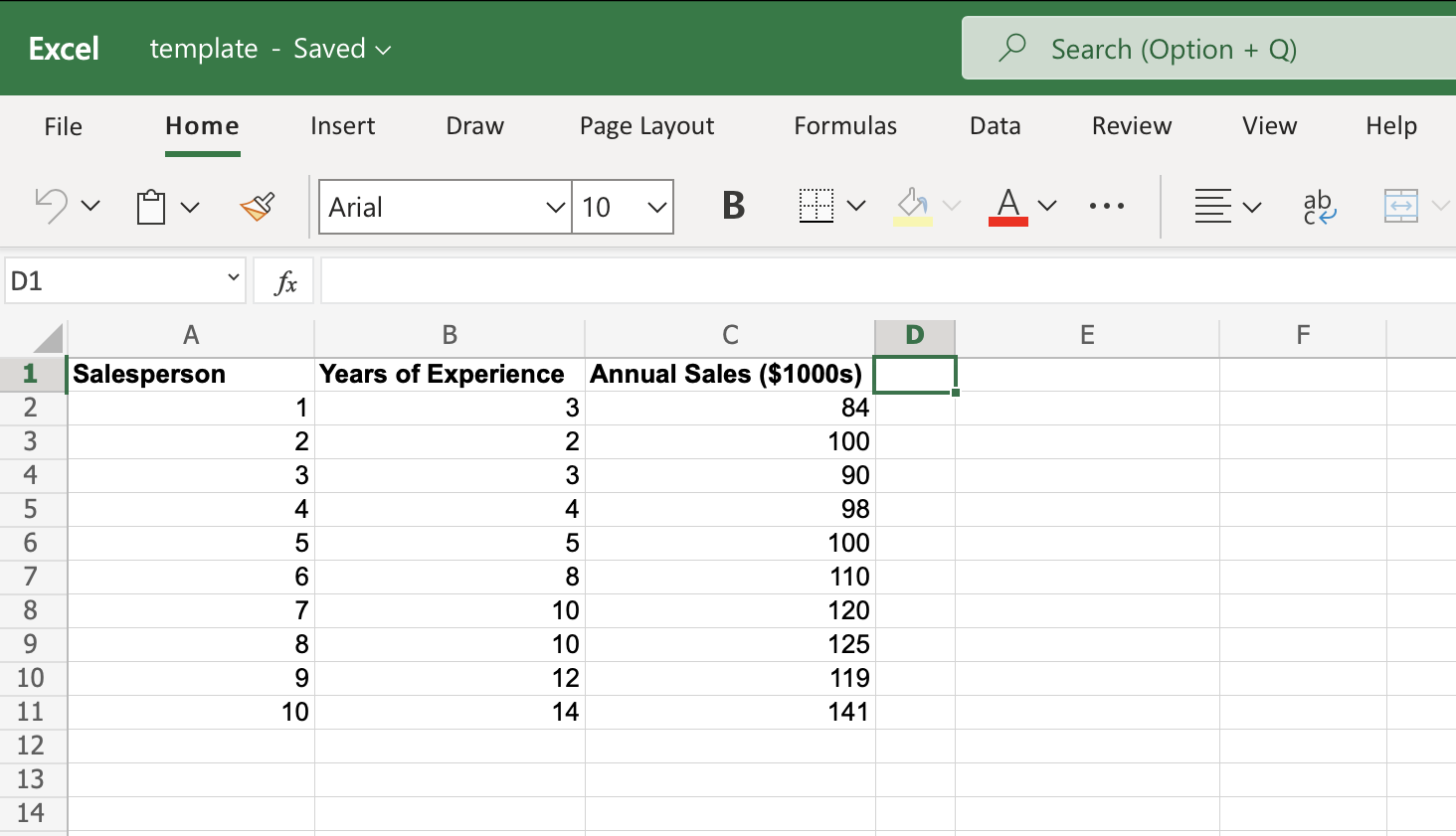The height and width of the screenshot is (836, 1456).
Task: Select column B by its header
Action: tap(450, 336)
